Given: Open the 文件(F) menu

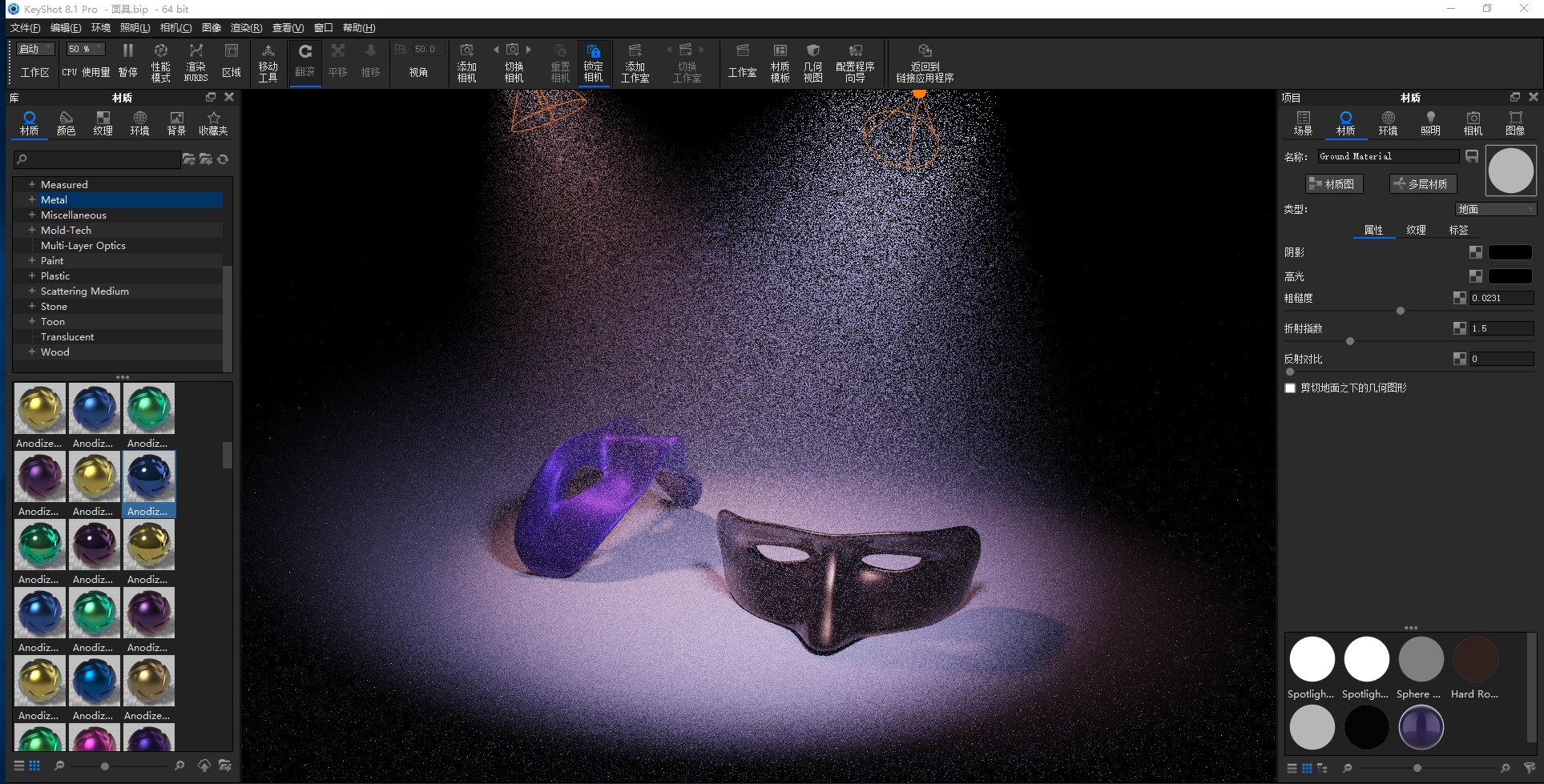Looking at the screenshot, I should pos(26,28).
